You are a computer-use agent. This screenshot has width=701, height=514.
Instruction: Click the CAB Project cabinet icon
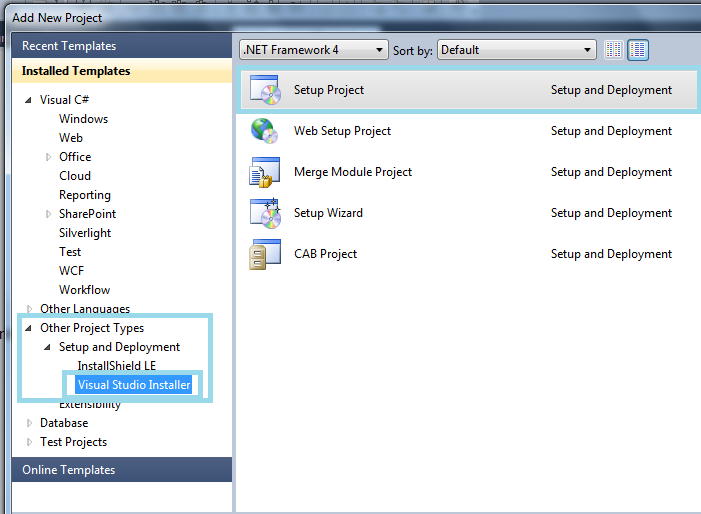[x=265, y=254]
